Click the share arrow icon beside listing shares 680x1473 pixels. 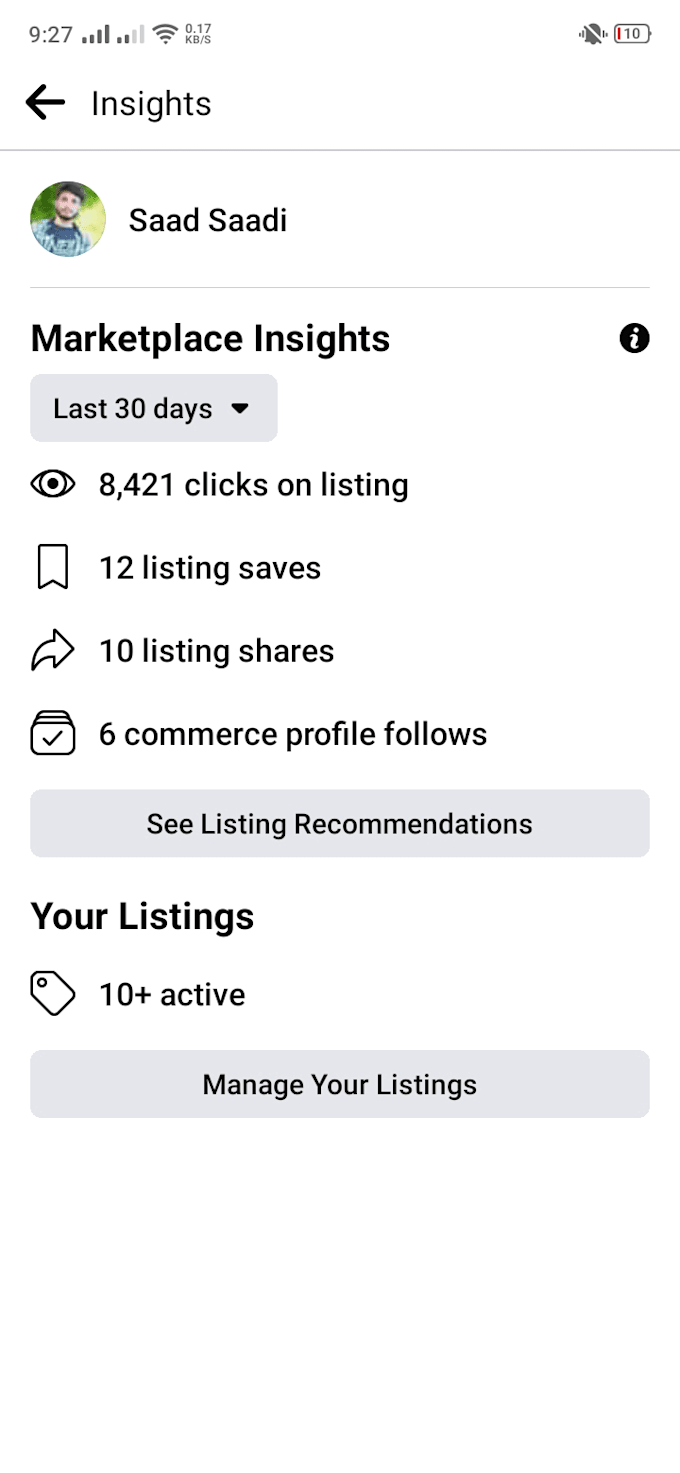[x=52, y=650]
